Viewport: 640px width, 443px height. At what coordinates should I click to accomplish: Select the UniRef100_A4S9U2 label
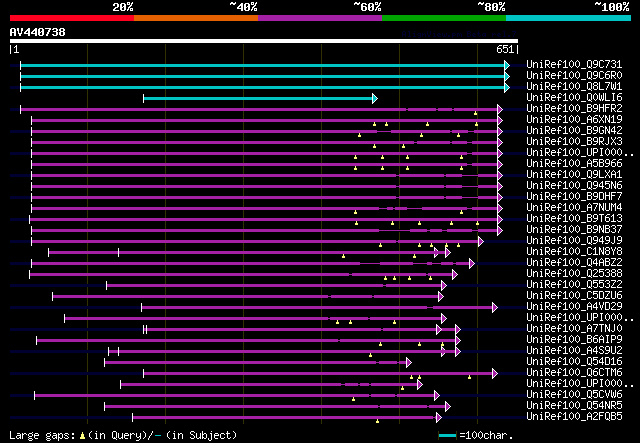tap(574, 351)
